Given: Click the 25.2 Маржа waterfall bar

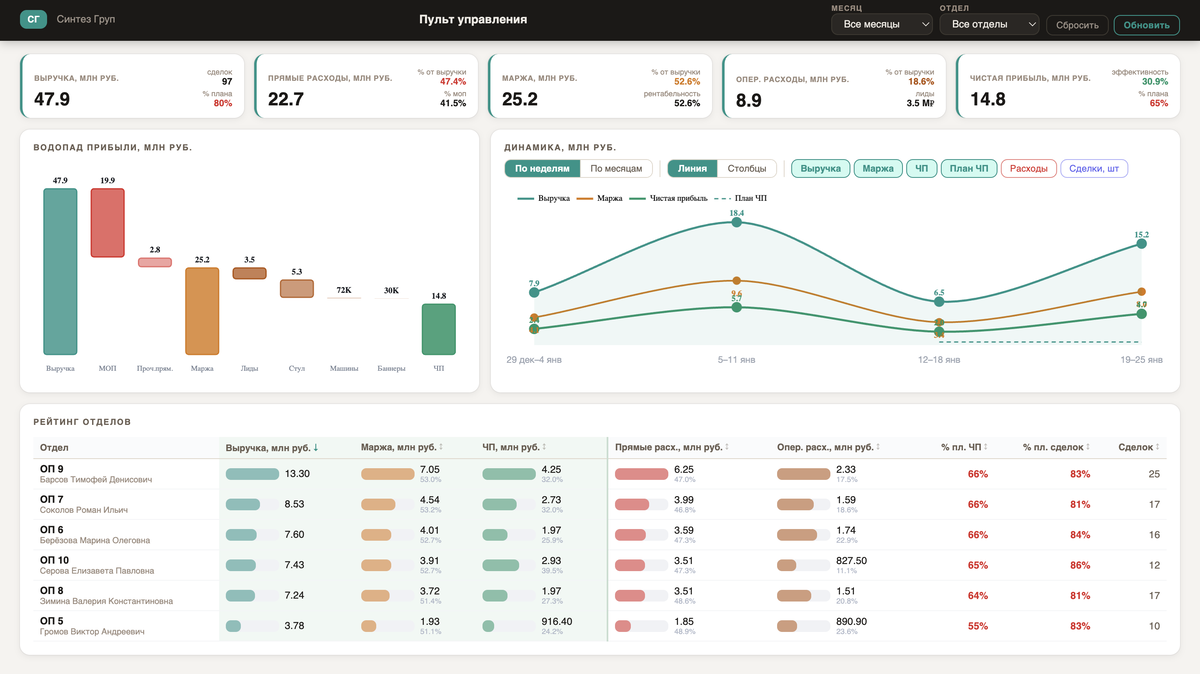Looking at the screenshot, I should point(202,311).
